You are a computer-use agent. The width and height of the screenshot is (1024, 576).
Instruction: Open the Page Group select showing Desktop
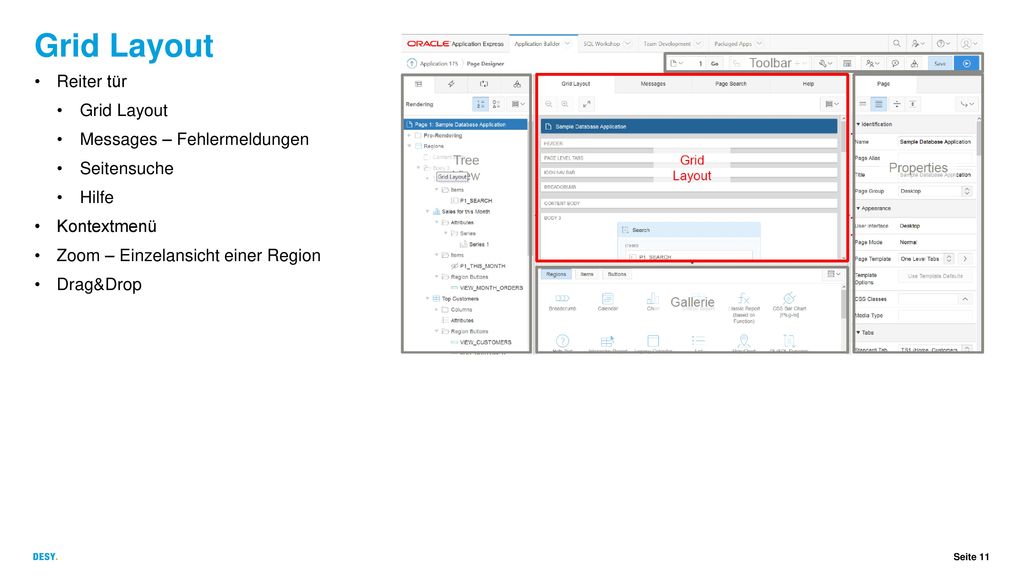[x=935, y=191]
